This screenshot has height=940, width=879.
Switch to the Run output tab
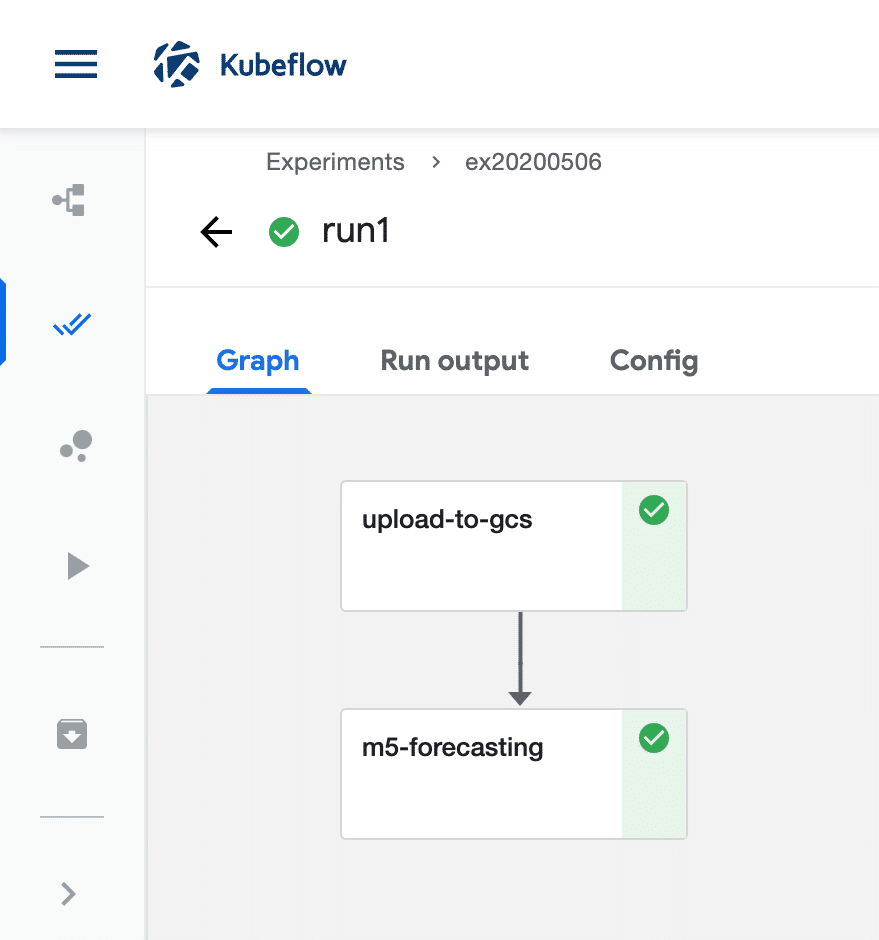point(455,361)
